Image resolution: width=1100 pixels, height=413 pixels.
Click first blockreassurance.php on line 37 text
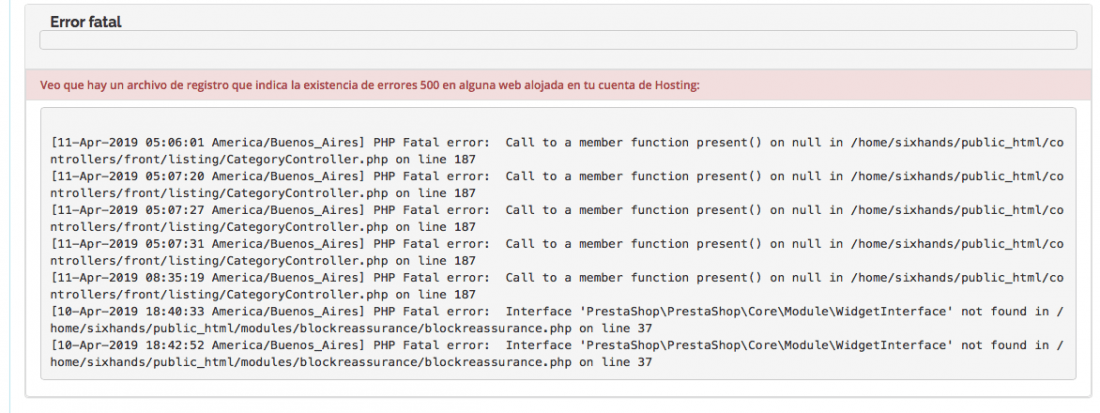coord(536,328)
